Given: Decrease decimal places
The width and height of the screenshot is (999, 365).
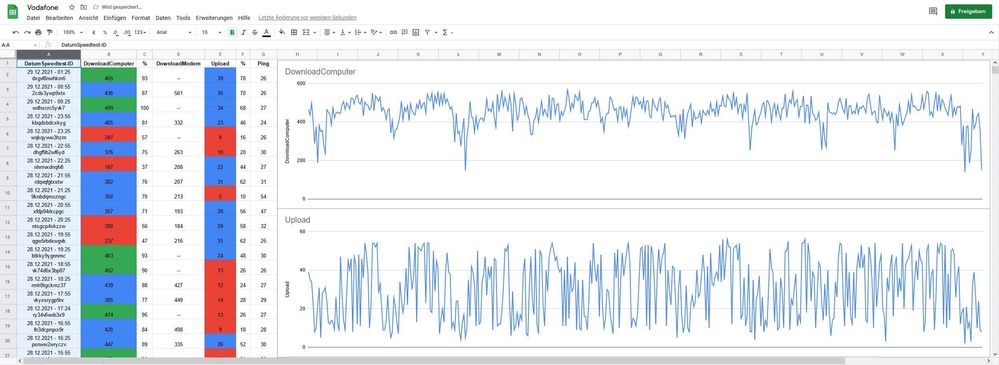Looking at the screenshot, I should point(115,32).
